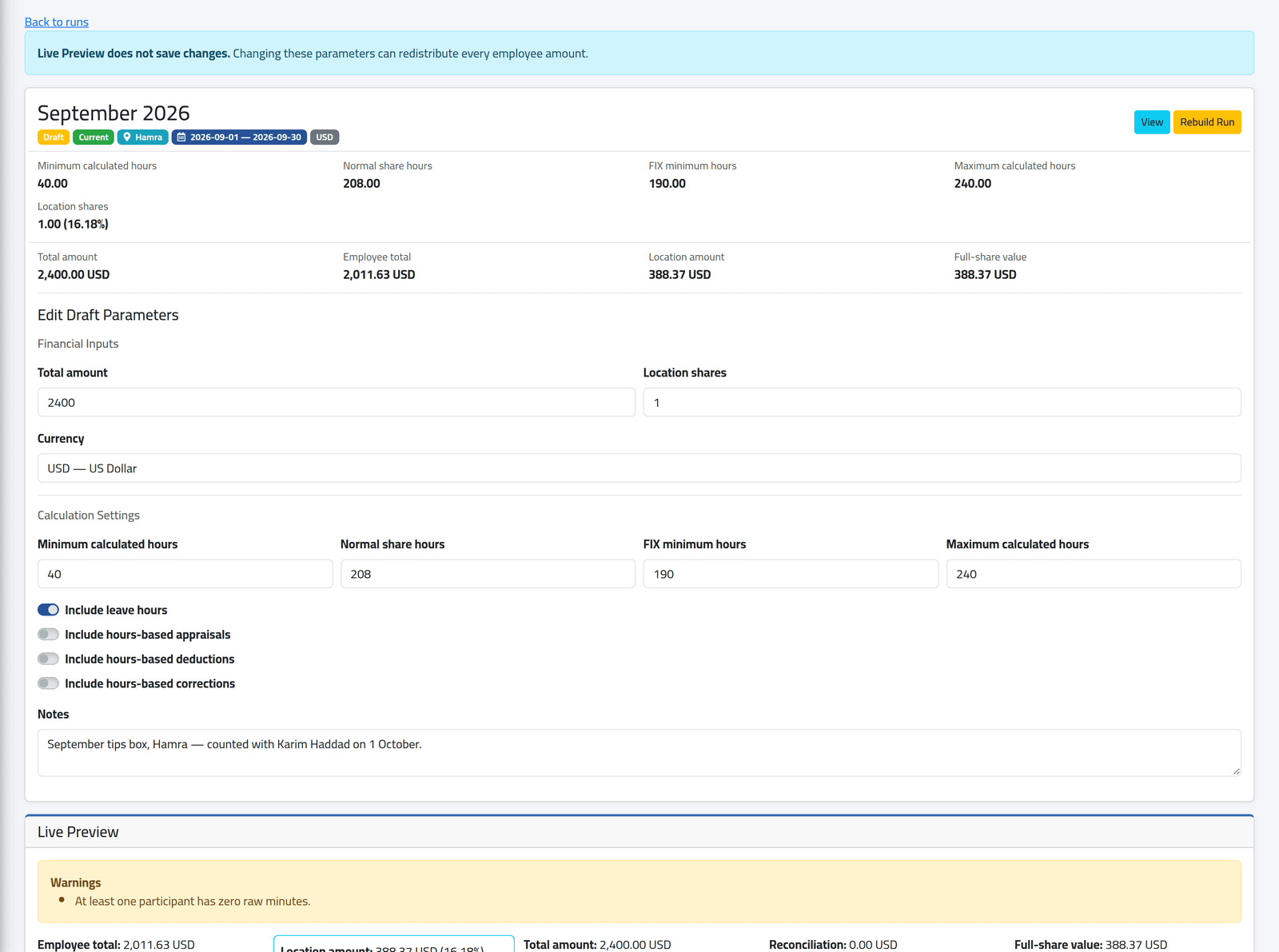Viewport: 1279px width, 952px height.
Task: Click the Full-share value 388.37 USD in summary
Action: coord(985,274)
